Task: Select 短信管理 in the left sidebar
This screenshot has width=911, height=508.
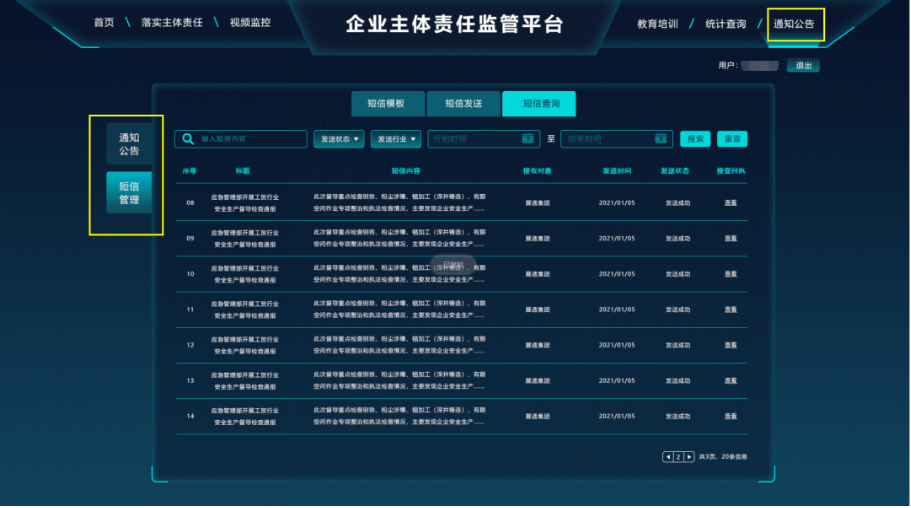Action: coord(129,192)
